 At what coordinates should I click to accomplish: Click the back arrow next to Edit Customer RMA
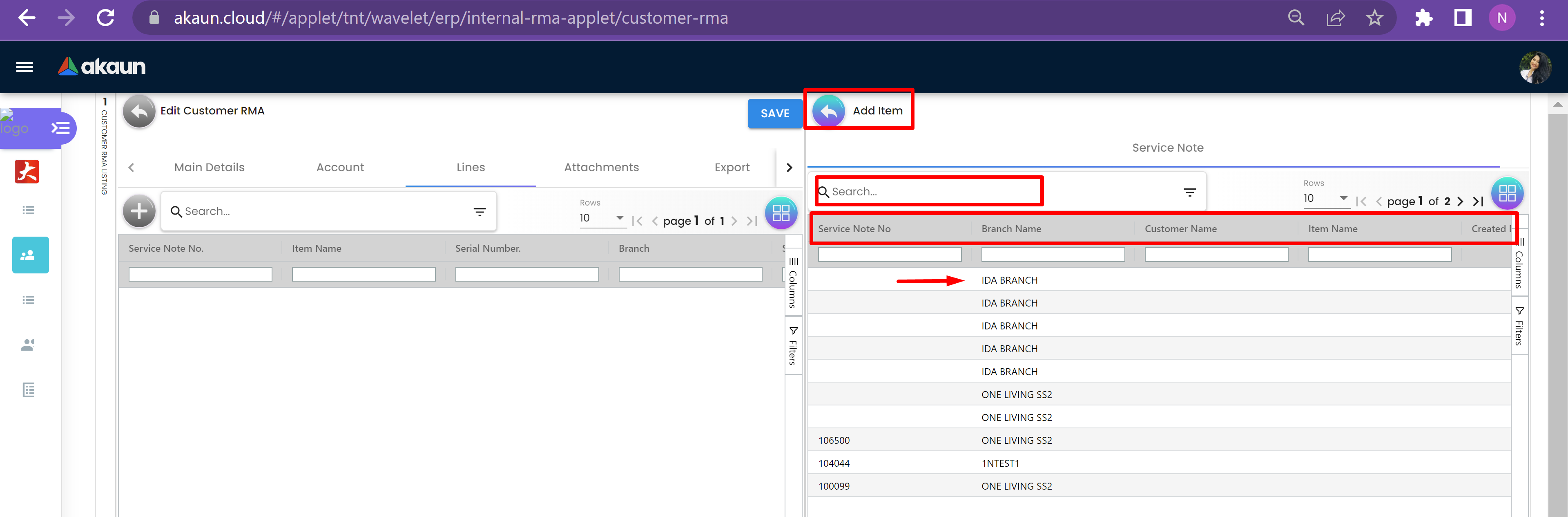(x=139, y=112)
